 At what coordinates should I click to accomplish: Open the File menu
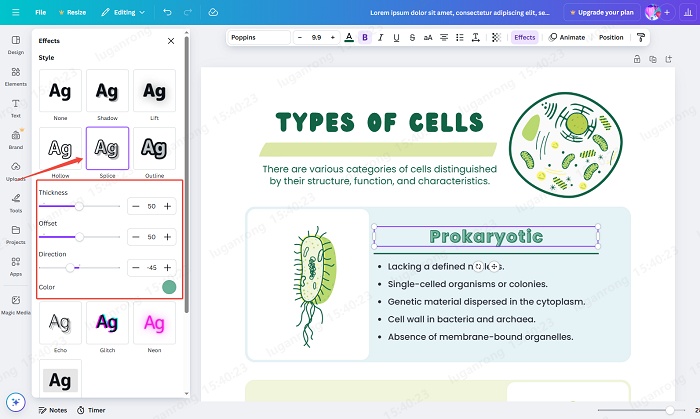pyautogui.click(x=40, y=12)
